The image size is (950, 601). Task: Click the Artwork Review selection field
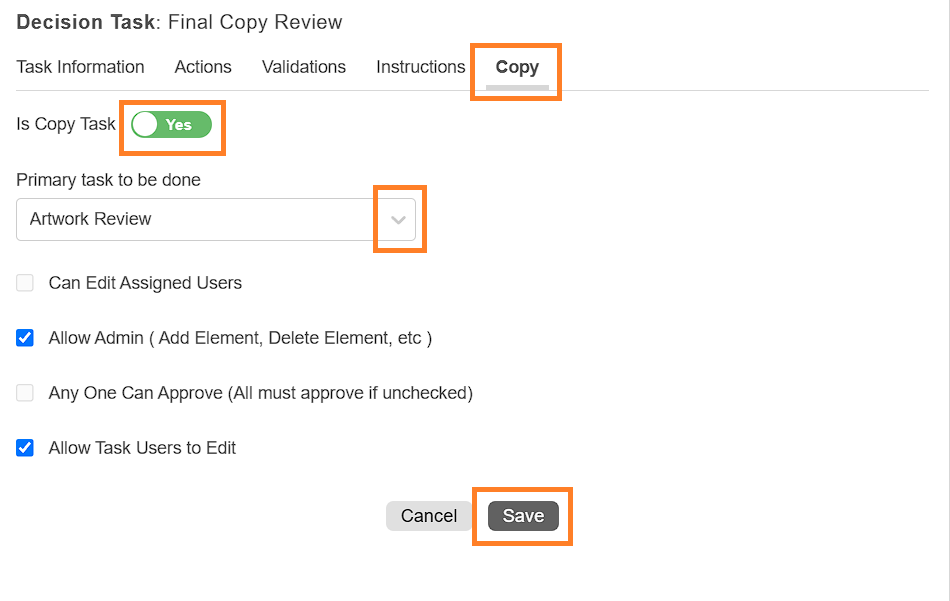tap(216, 219)
